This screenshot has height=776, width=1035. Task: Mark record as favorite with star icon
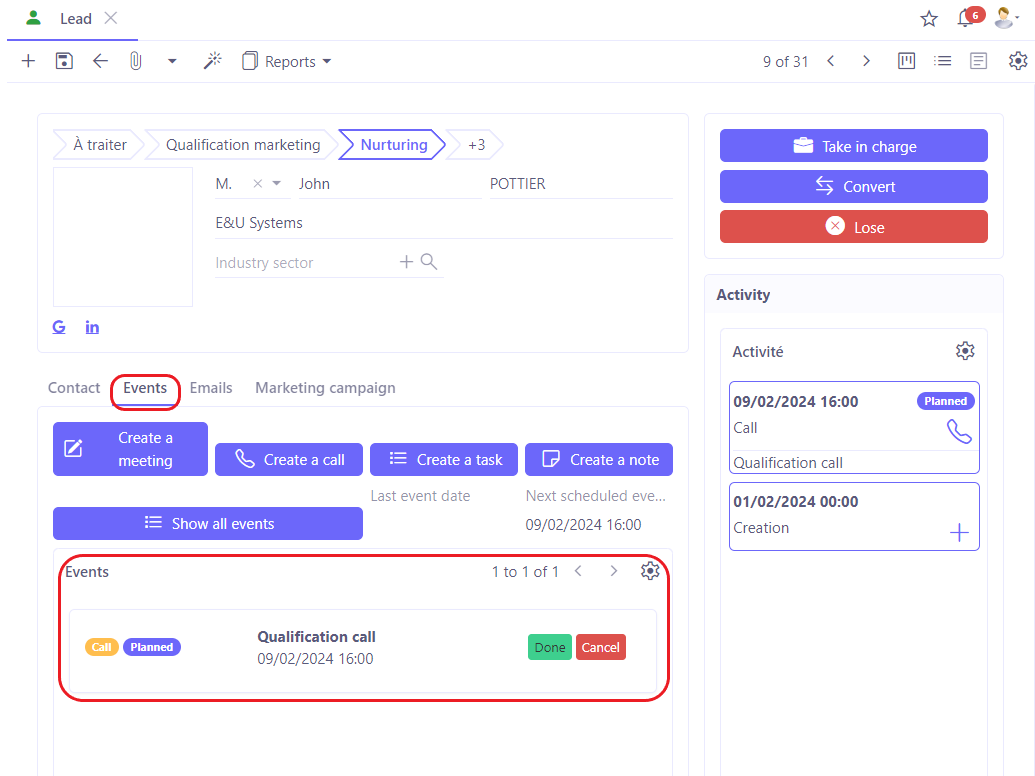929,19
